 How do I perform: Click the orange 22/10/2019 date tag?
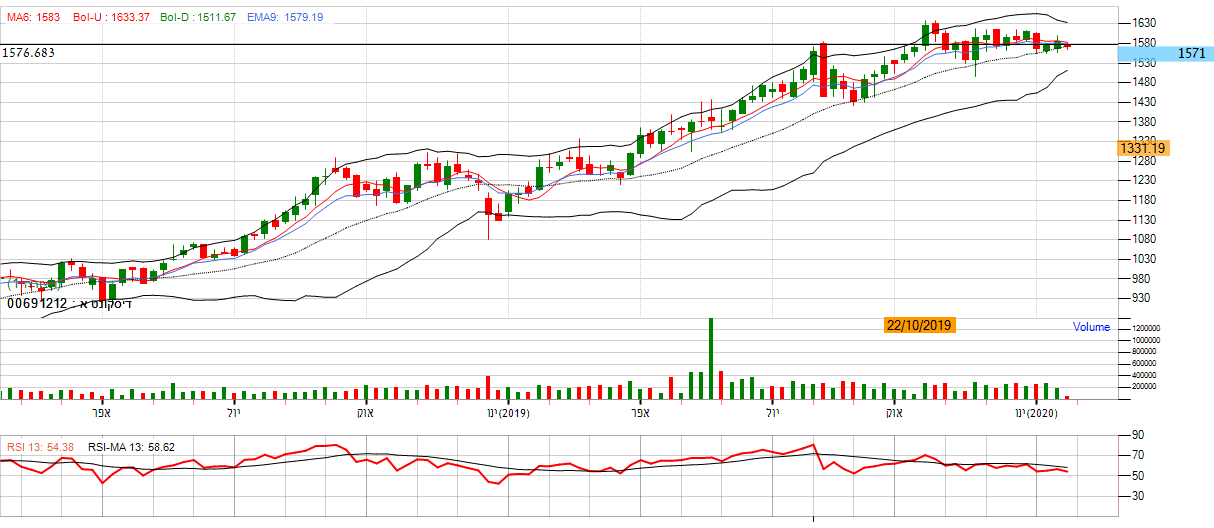(919, 325)
